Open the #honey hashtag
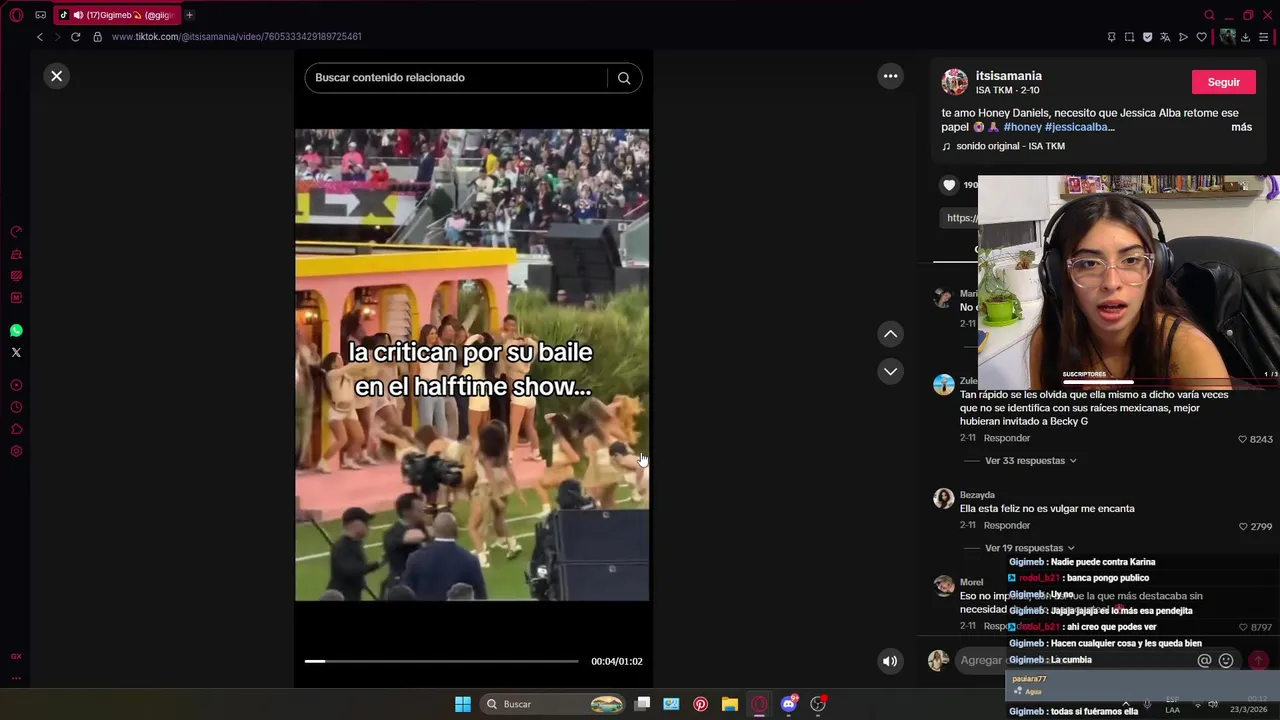The height and width of the screenshot is (720, 1280). pos(1023,127)
